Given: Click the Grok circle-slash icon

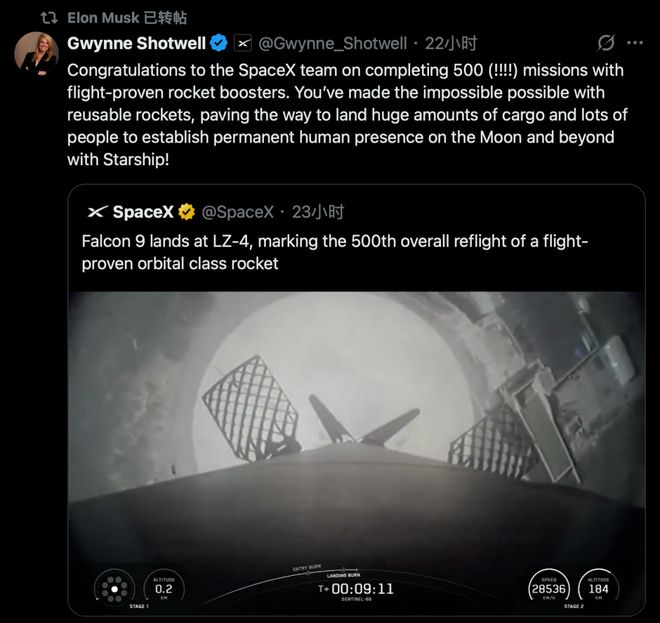Looking at the screenshot, I should pyautogui.click(x=605, y=43).
